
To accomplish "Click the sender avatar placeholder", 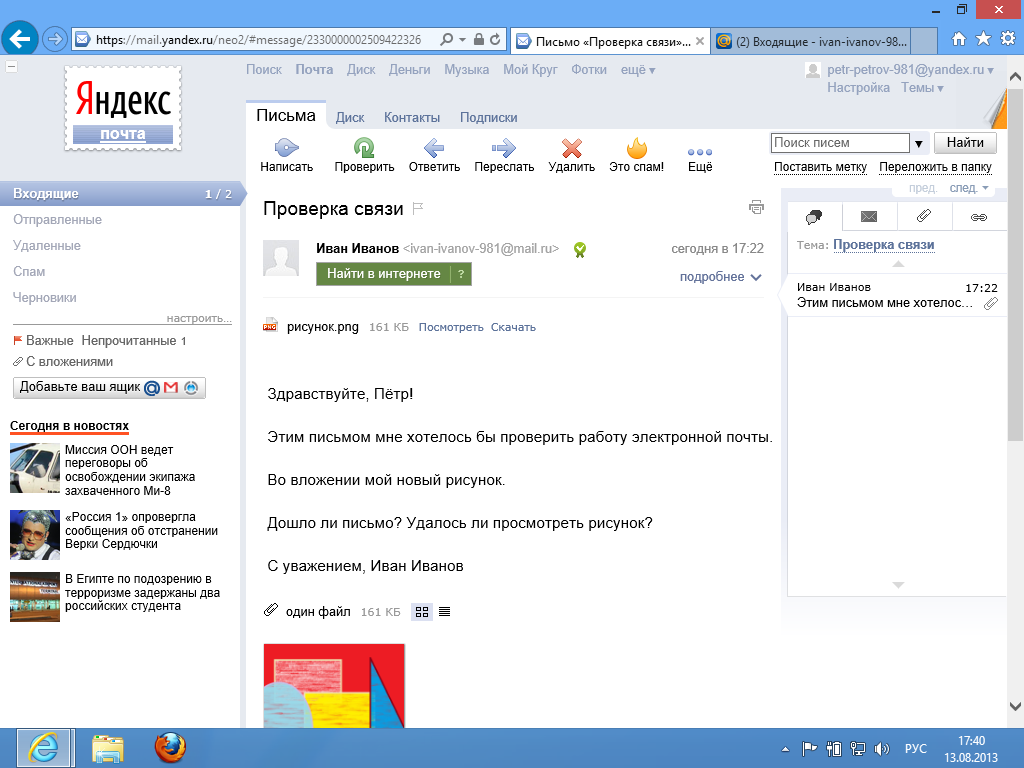I will [281, 258].
